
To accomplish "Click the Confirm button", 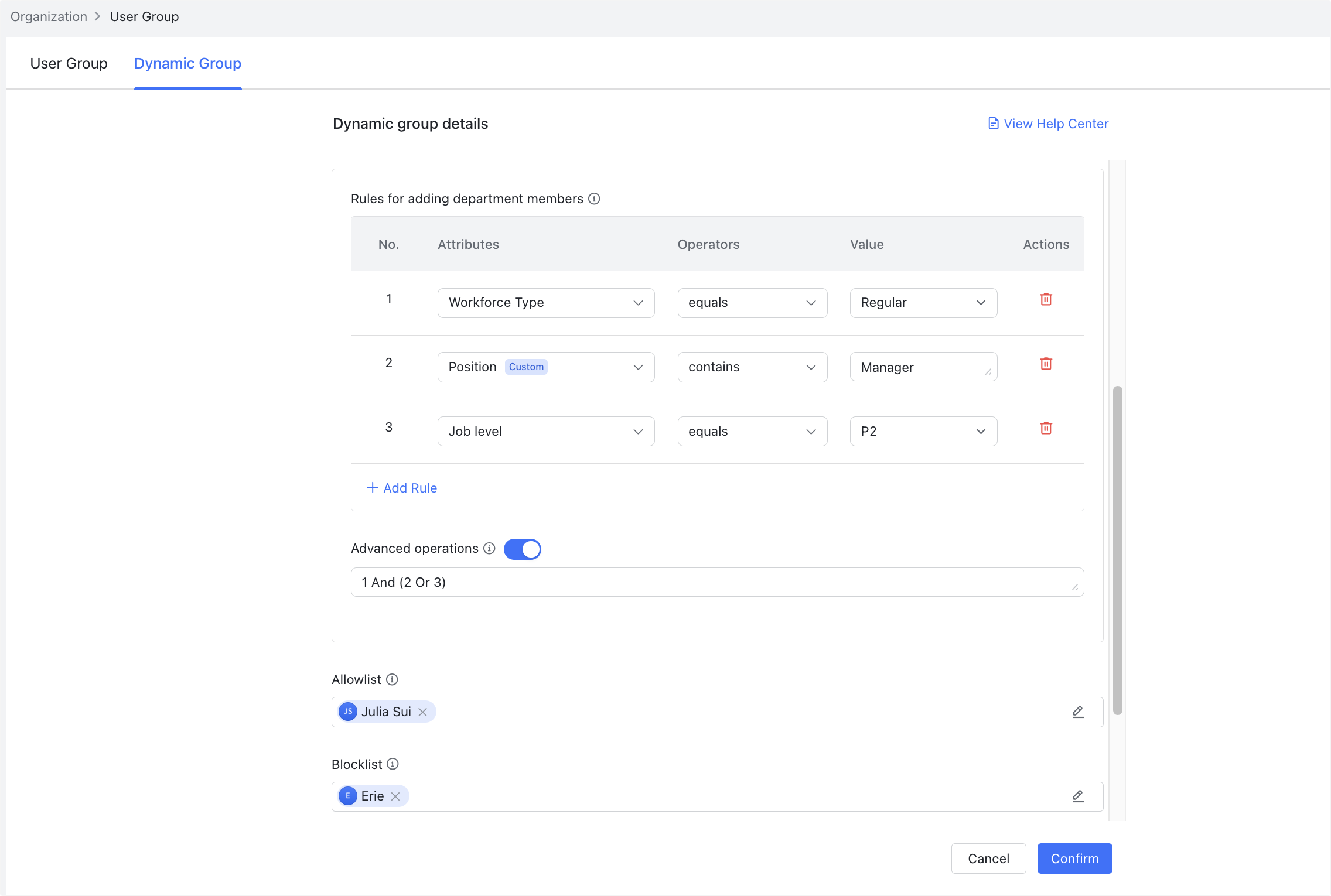I will [1074, 859].
